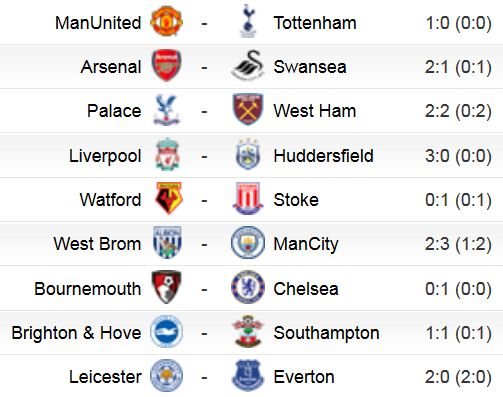This screenshot has width=503, height=397.
Task: Select the Stoke team name
Action: pos(296,200)
